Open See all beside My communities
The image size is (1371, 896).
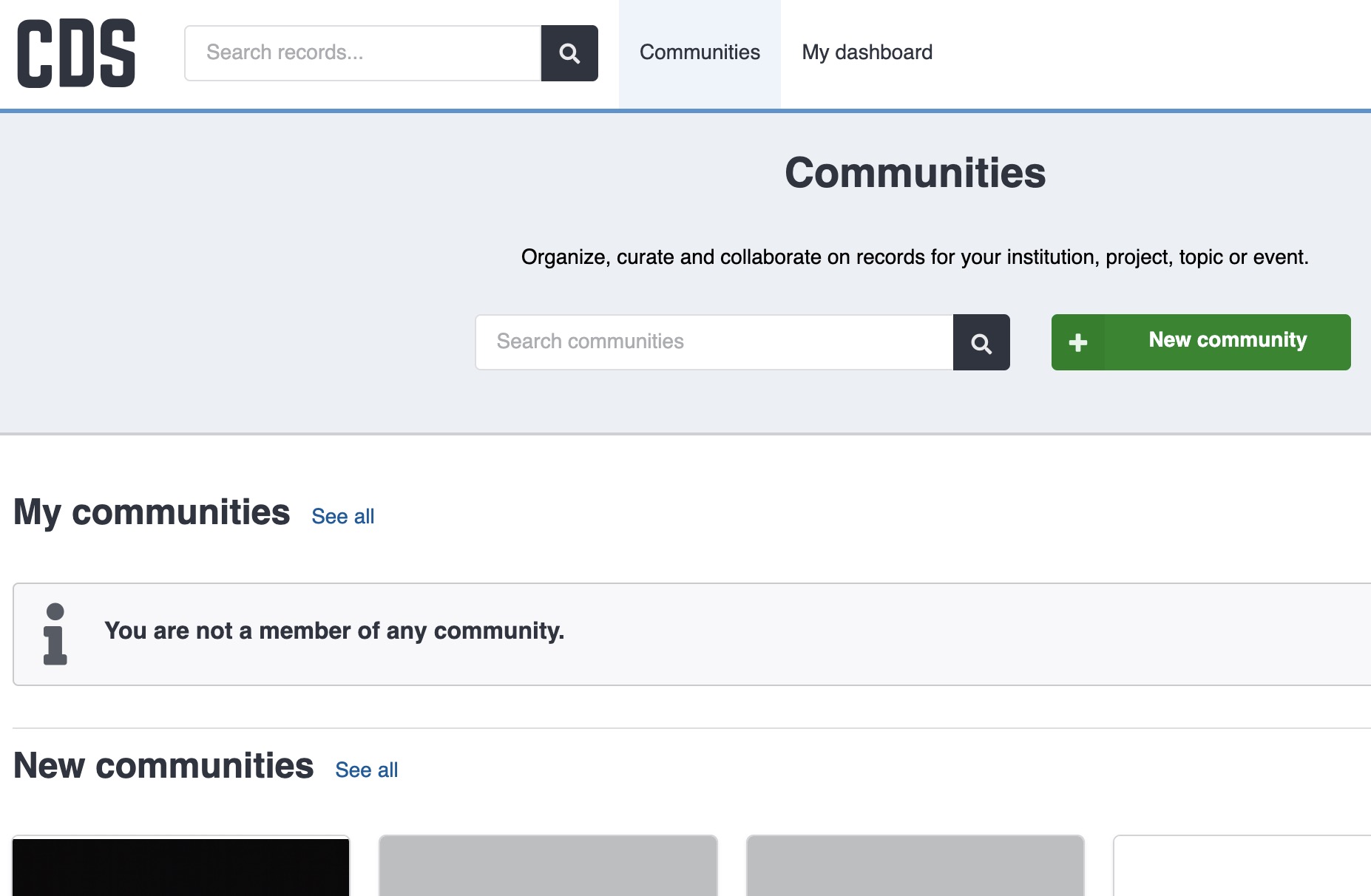[x=342, y=517]
